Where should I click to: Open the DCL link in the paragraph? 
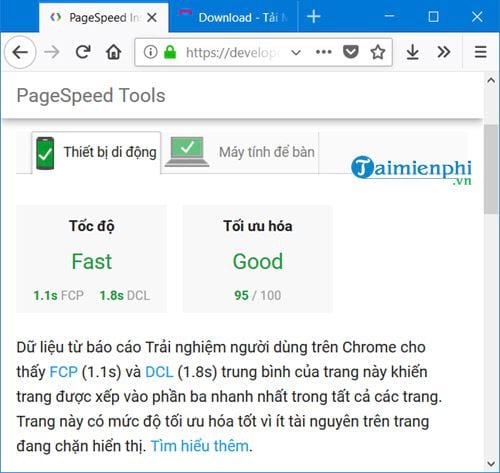(159, 372)
